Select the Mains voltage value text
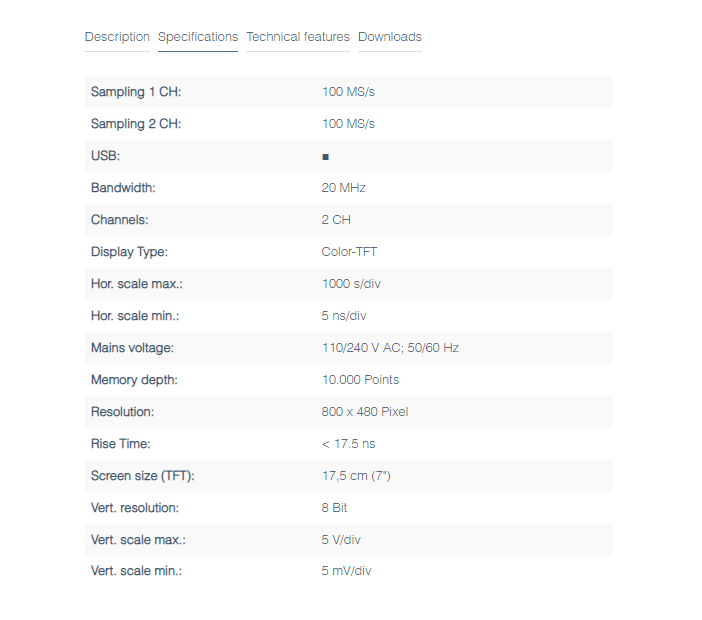Viewport: 702px width, 620px height. [x=390, y=348]
